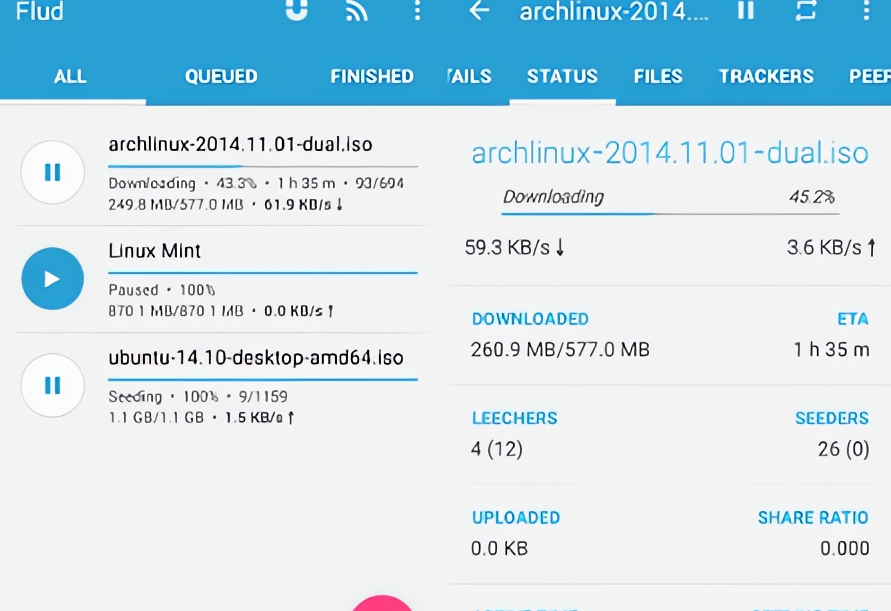Switch to the ALL tab

(70, 76)
